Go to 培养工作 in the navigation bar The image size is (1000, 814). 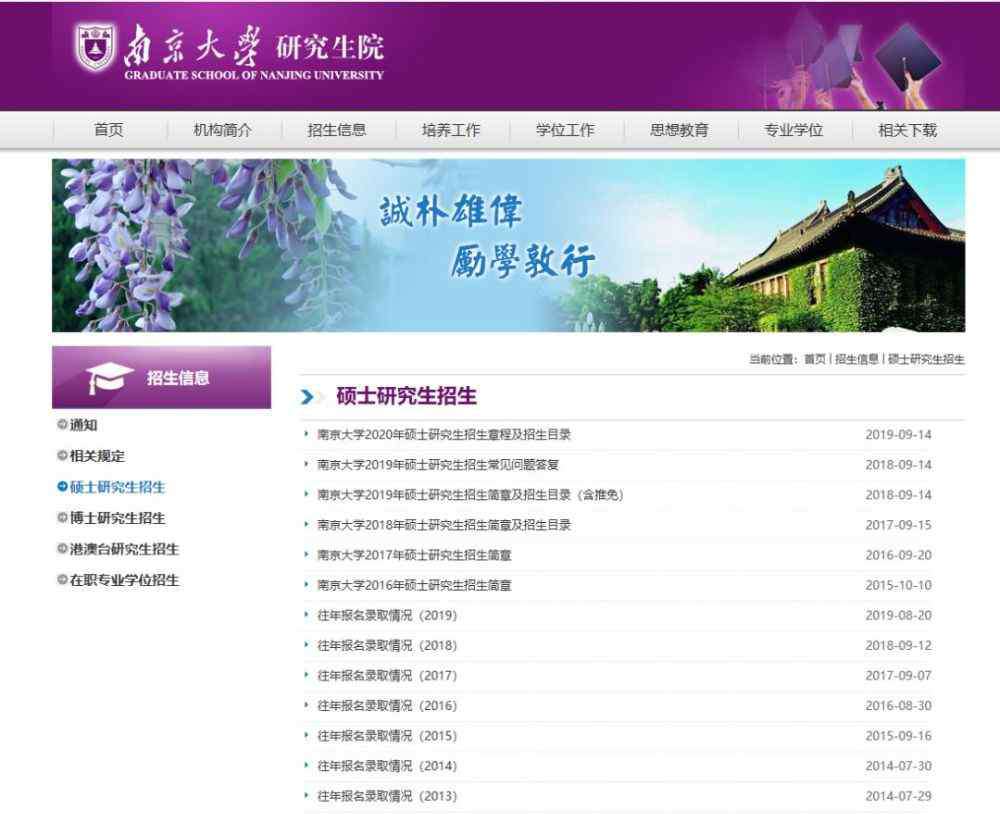(x=451, y=130)
